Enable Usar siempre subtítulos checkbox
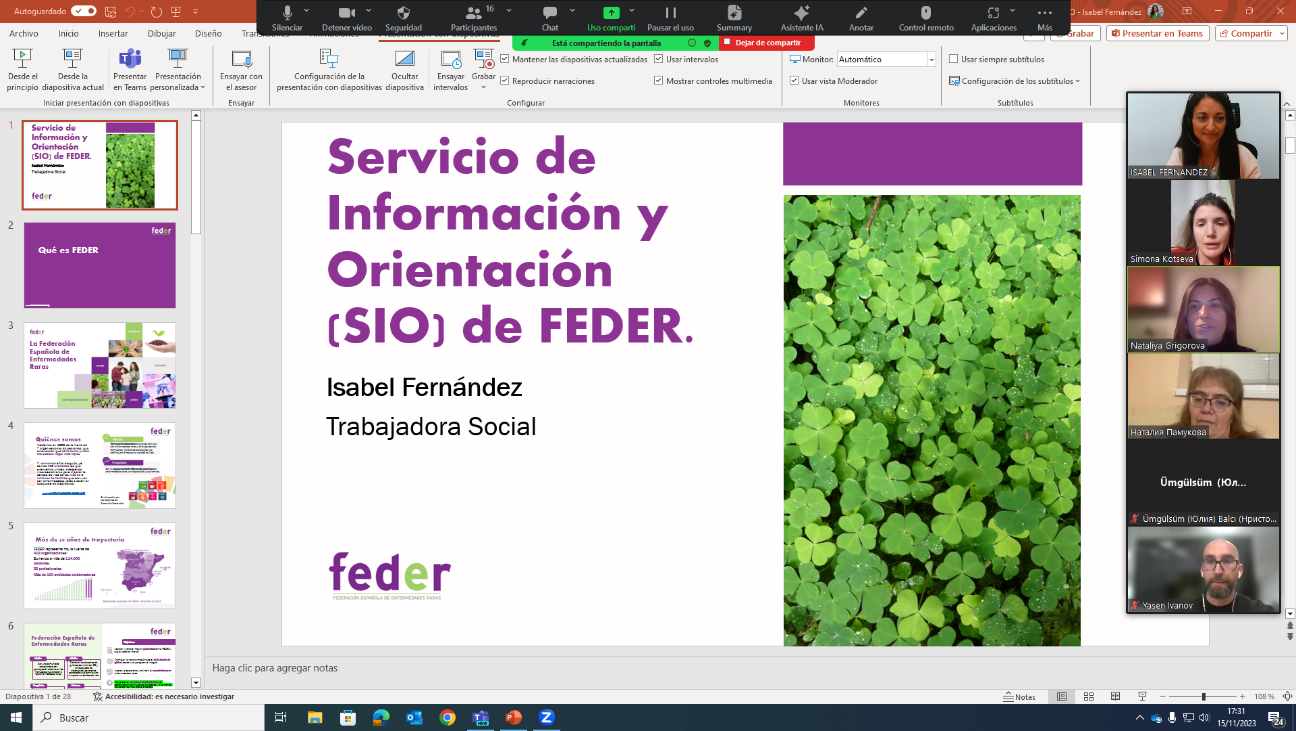 953,59
